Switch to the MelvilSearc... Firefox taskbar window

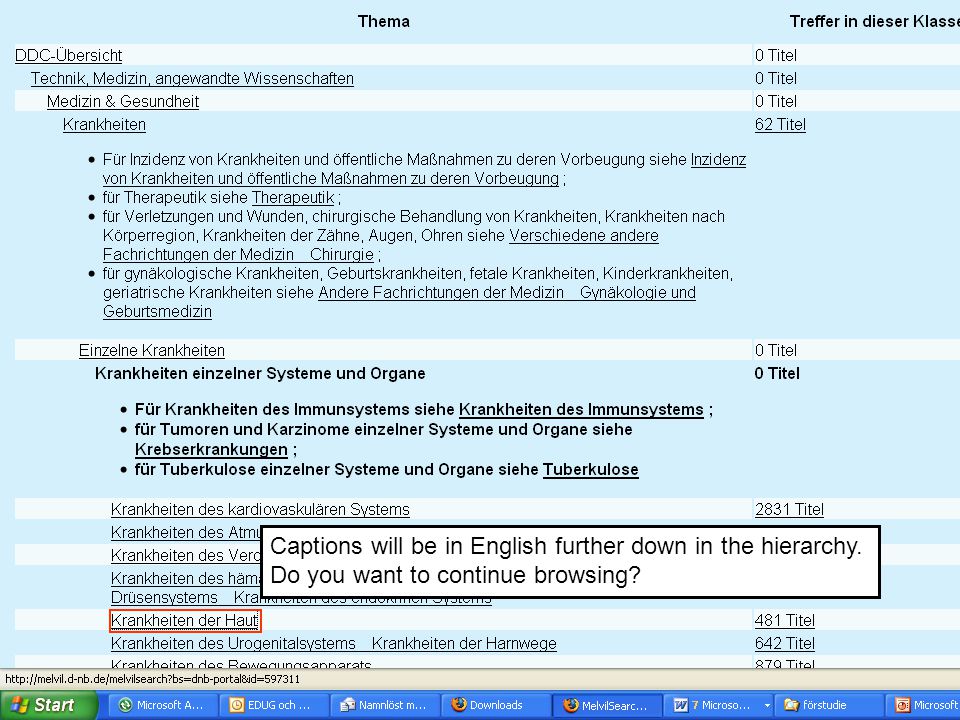coord(607,705)
